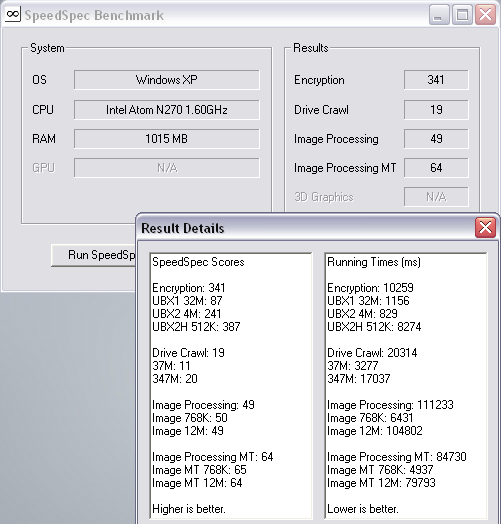Click the '347M: 17037' running time
The width and height of the screenshot is (501, 524).
coord(359,379)
